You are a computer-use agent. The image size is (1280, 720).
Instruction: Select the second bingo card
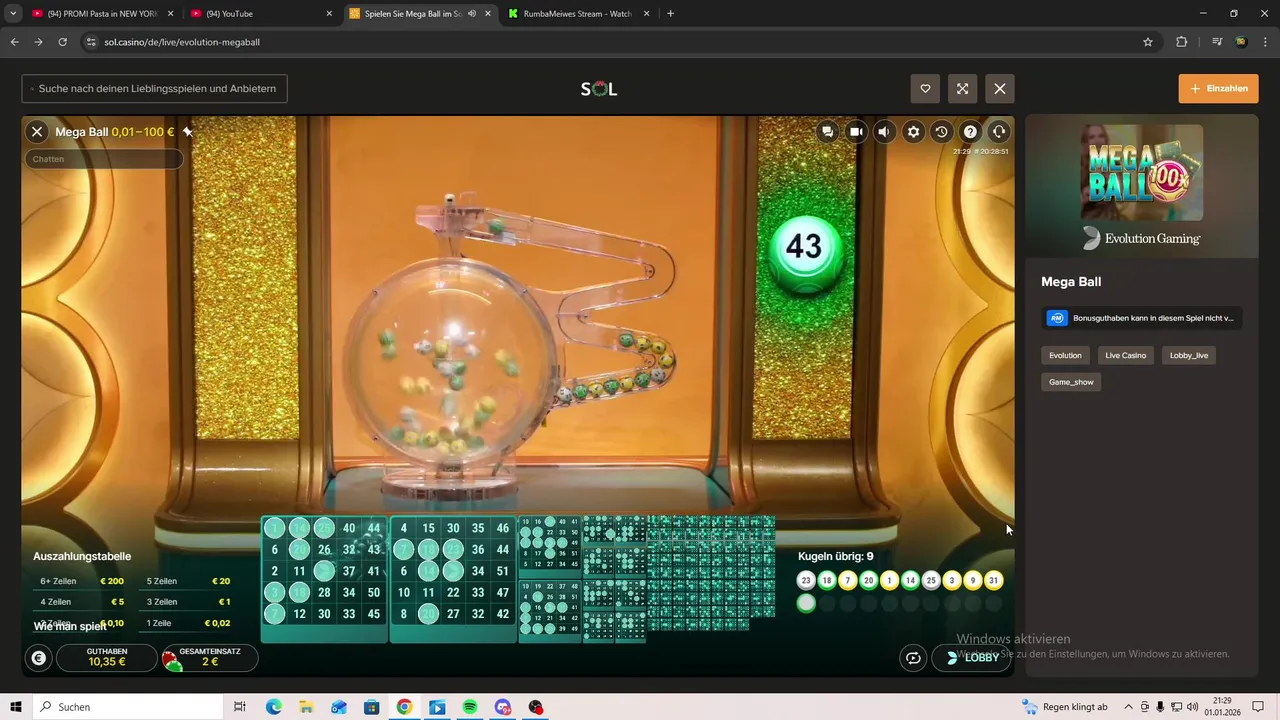point(452,579)
